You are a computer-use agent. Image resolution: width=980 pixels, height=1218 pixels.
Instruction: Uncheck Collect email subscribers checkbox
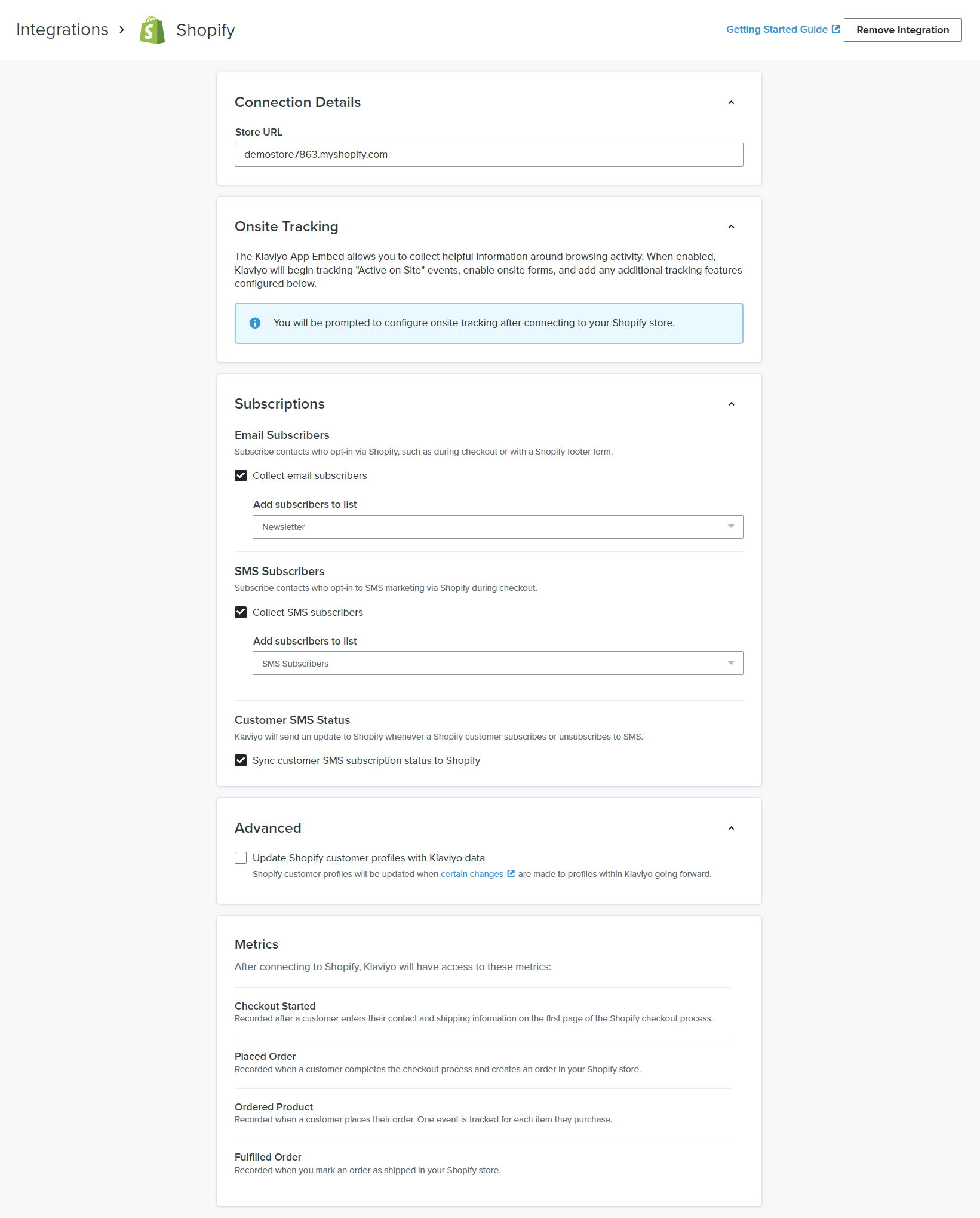pos(241,475)
